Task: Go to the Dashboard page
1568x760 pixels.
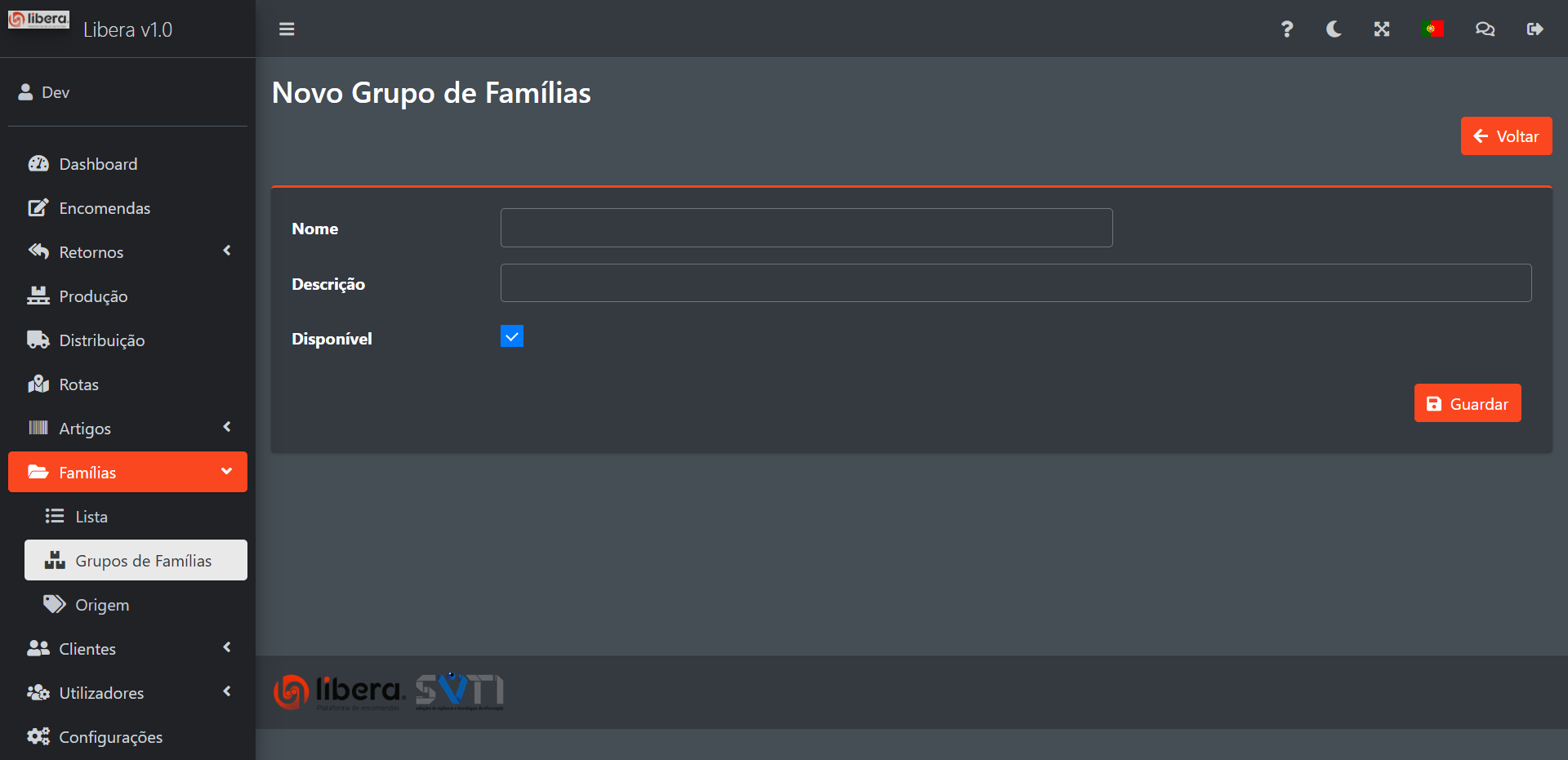Action: (x=98, y=164)
